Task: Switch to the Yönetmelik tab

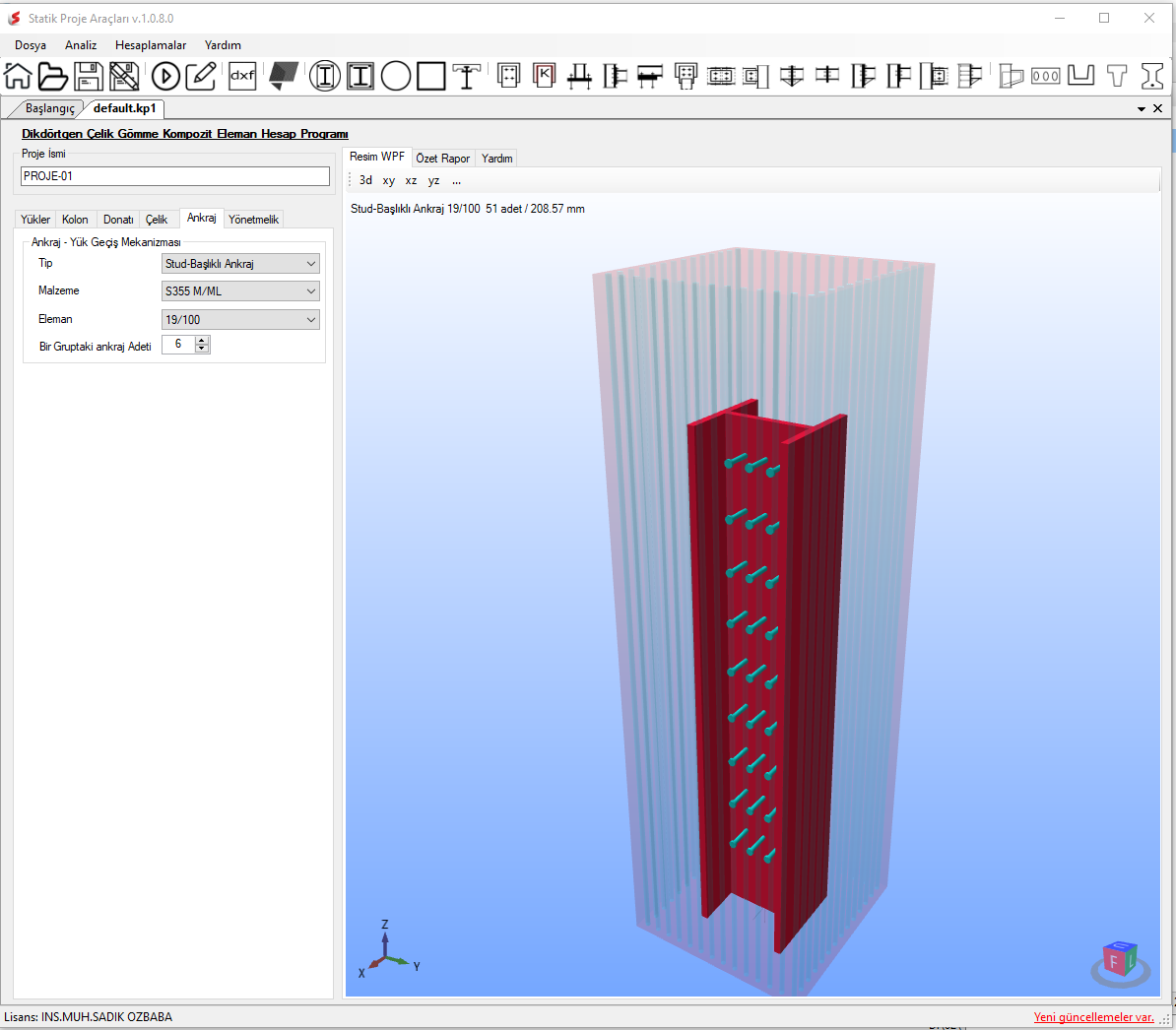Action: point(253,220)
